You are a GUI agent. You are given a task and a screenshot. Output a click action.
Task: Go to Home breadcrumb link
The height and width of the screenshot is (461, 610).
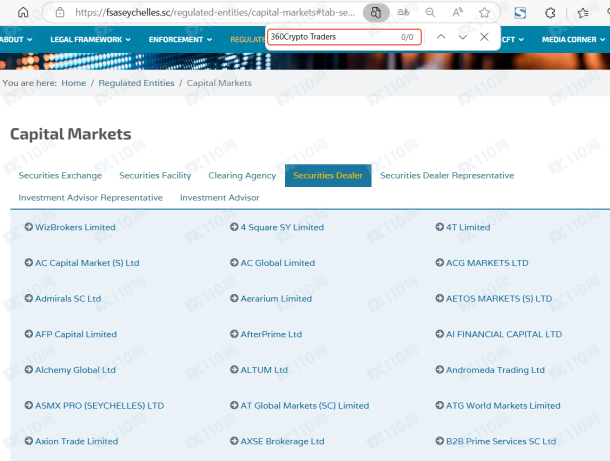pyautogui.click(x=74, y=83)
